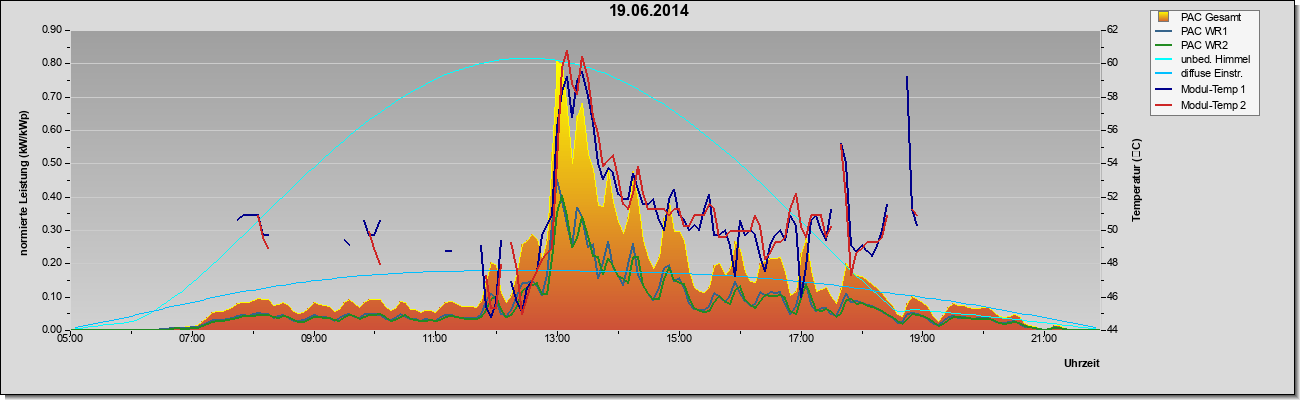
Task: Click the PAC Gesamt legend color swatch
Action: (x=1165, y=16)
